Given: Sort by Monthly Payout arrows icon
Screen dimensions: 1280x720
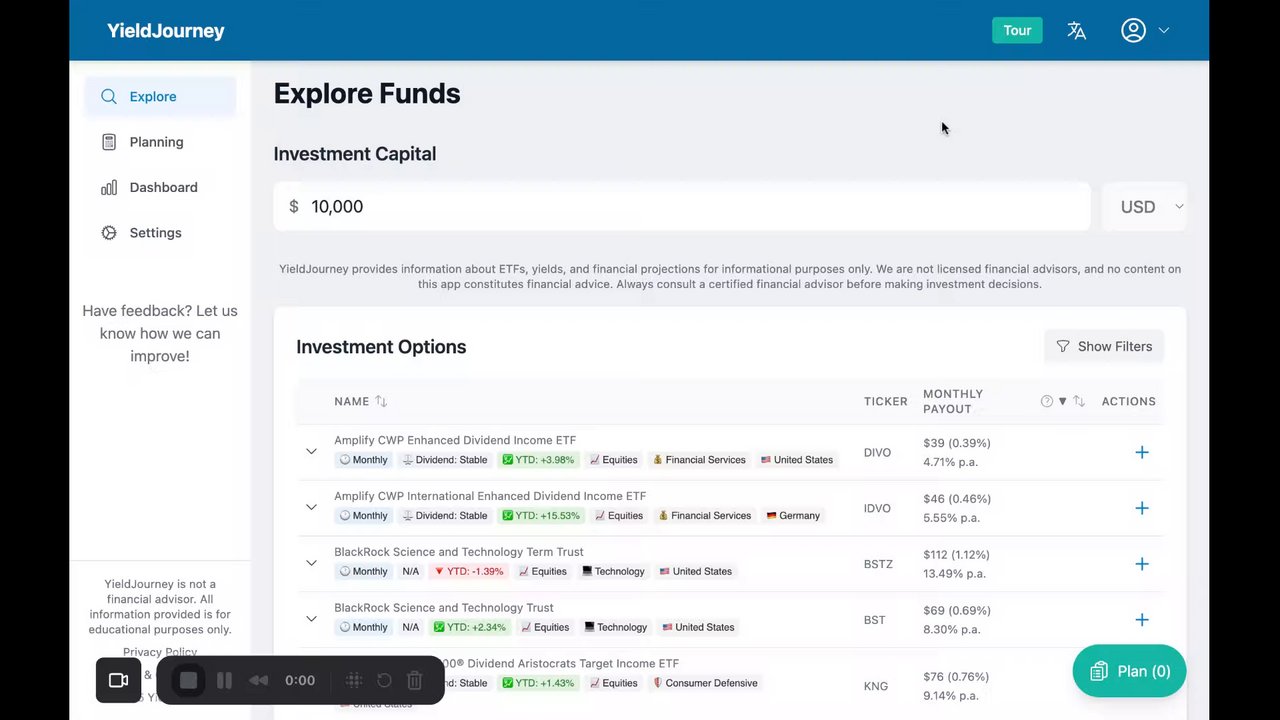Looking at the screenshot, I should (1078, 401).
